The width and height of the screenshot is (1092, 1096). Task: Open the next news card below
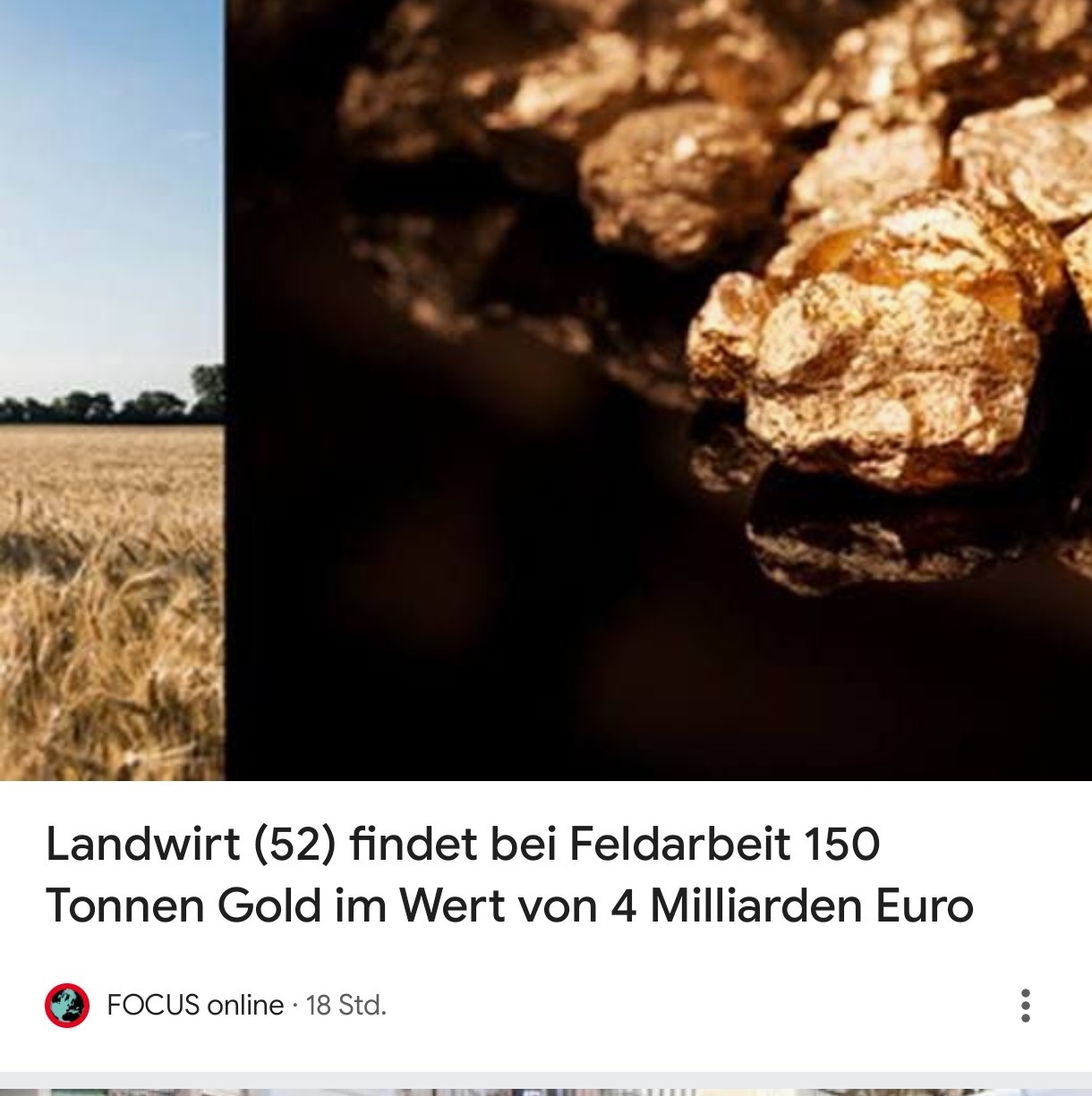[x=546, y=1092]
